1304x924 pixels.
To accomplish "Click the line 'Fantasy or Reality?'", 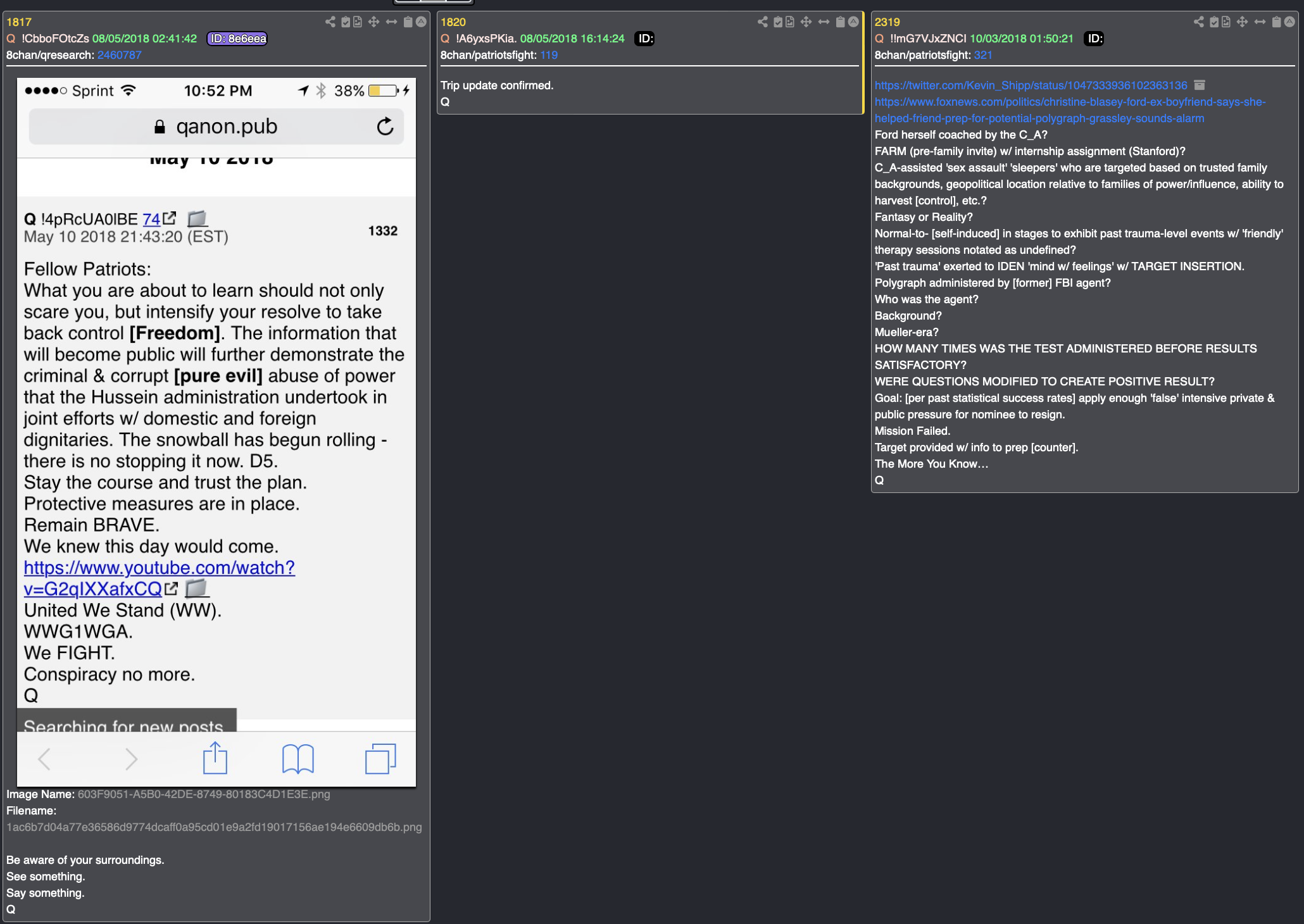I will pos(924,217).
